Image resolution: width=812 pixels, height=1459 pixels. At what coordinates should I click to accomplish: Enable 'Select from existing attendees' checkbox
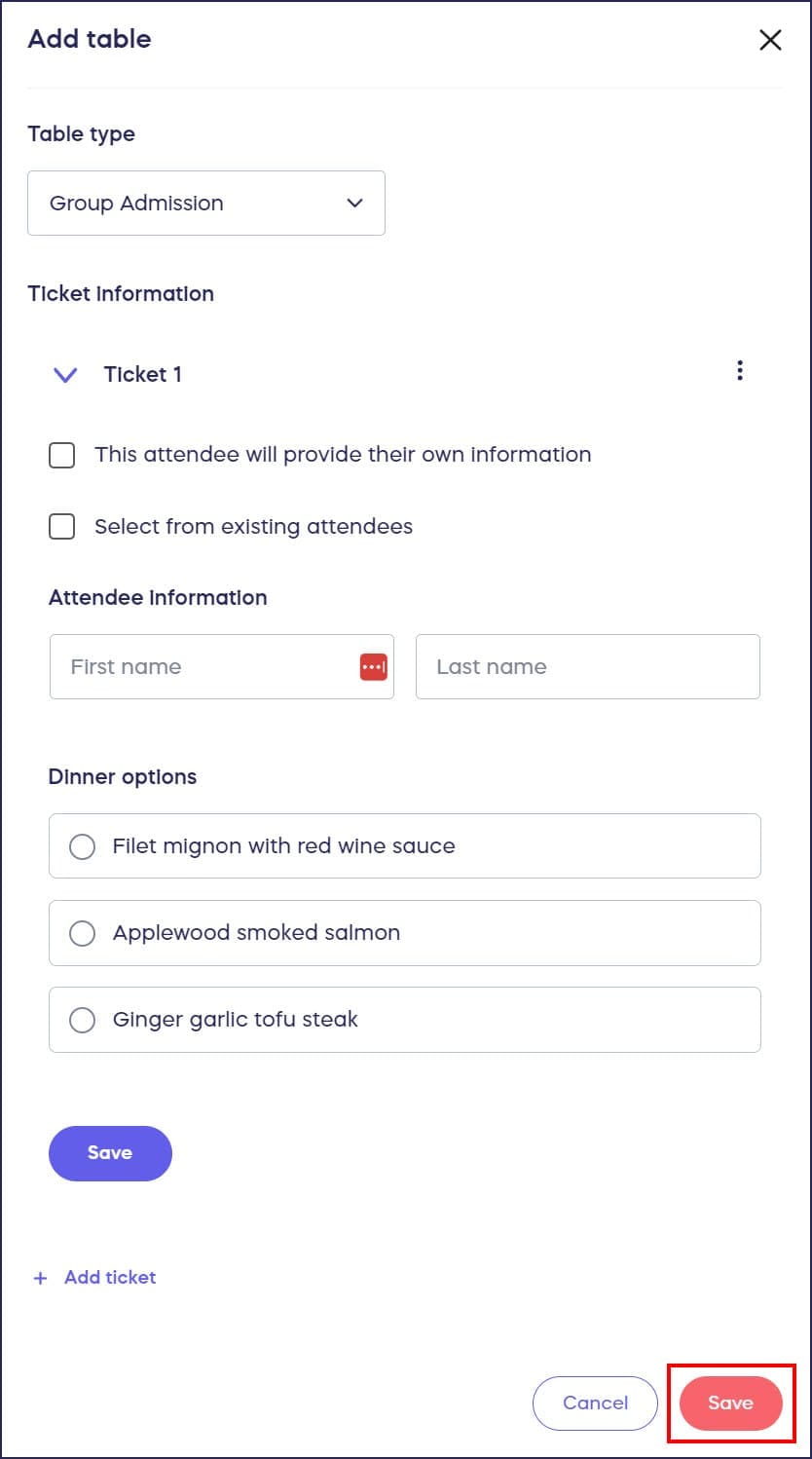[62, 527]
